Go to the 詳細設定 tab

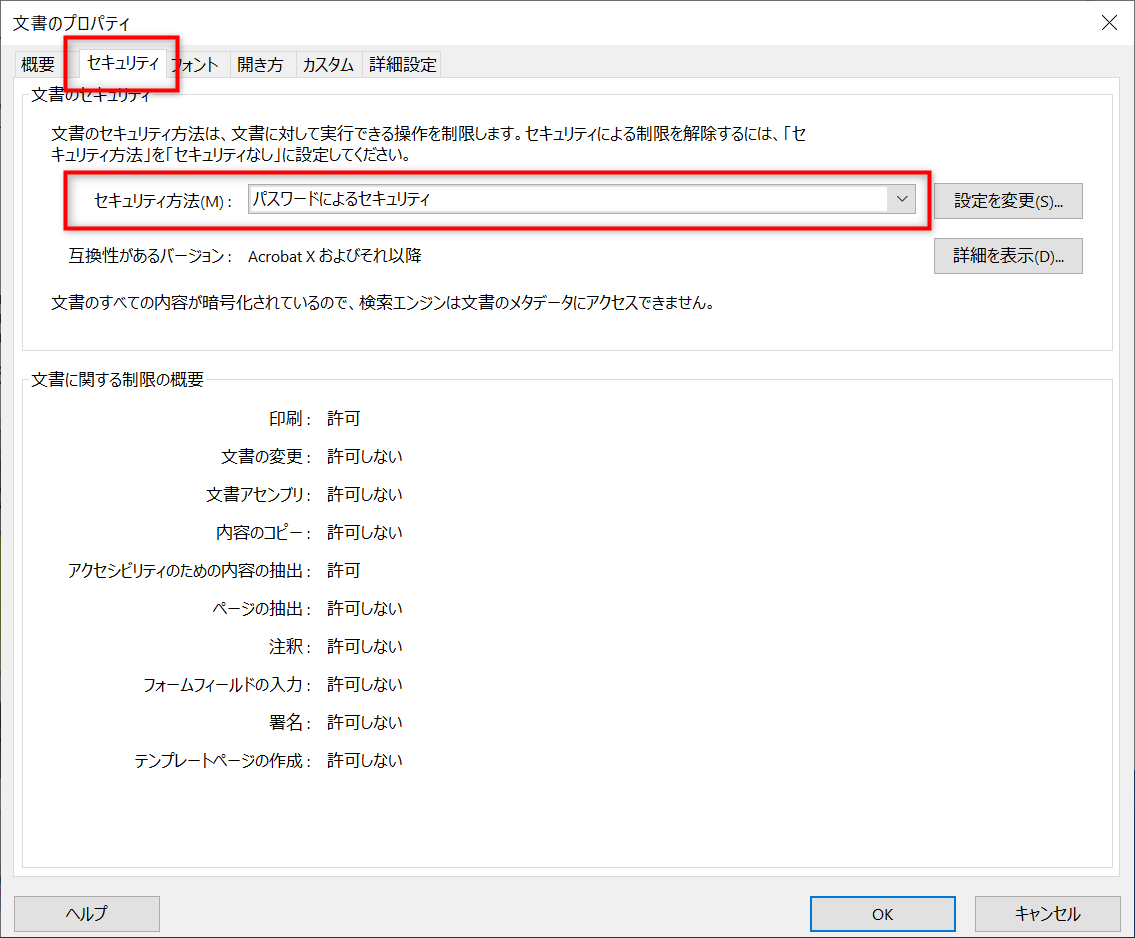pyautogui.click(x=403, y=65)
